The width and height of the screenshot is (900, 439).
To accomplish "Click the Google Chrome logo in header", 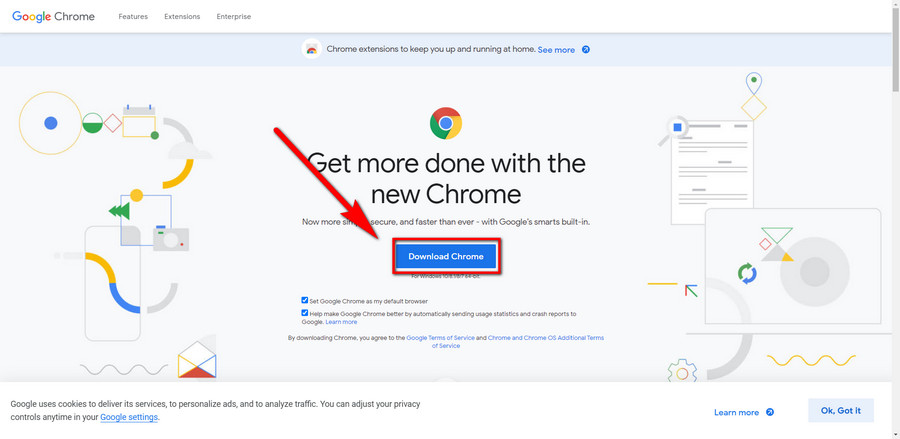I will pos(53,17).
